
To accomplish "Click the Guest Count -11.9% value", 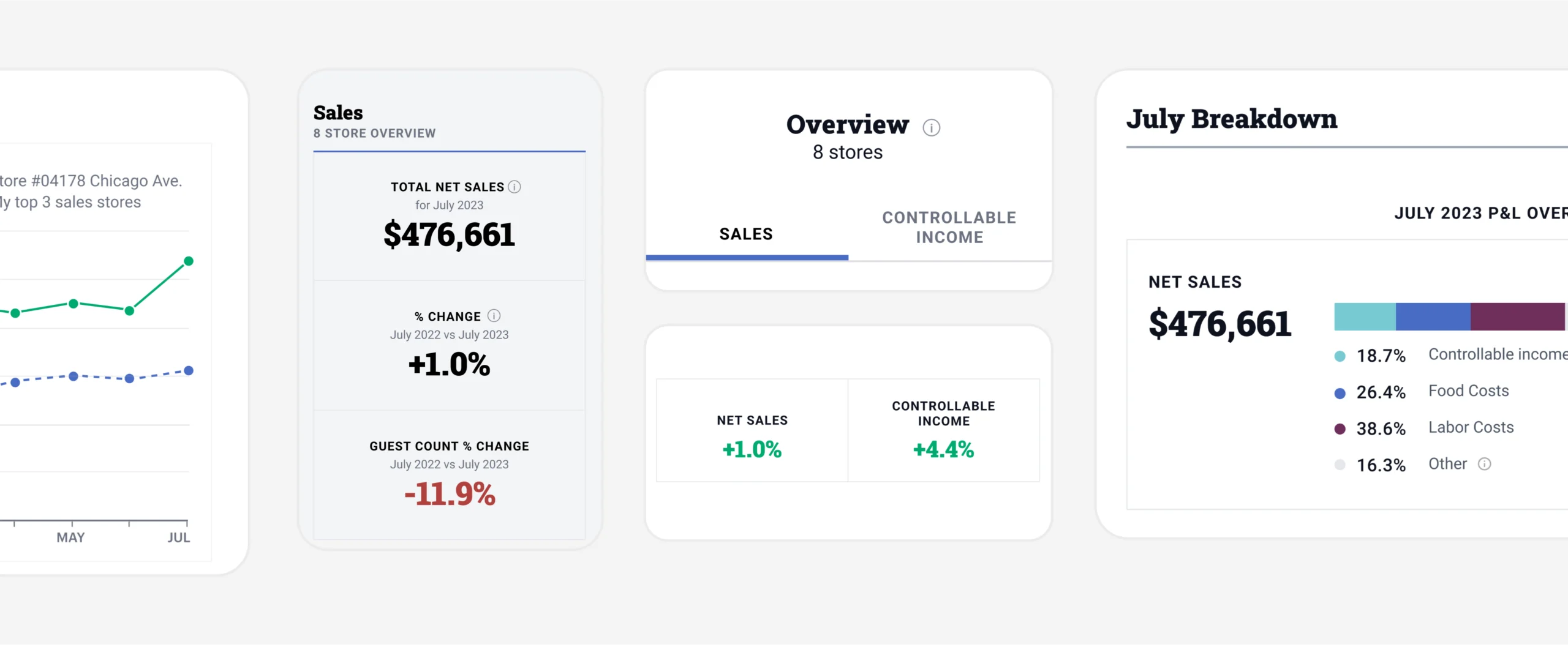I will tap(450, 494).
